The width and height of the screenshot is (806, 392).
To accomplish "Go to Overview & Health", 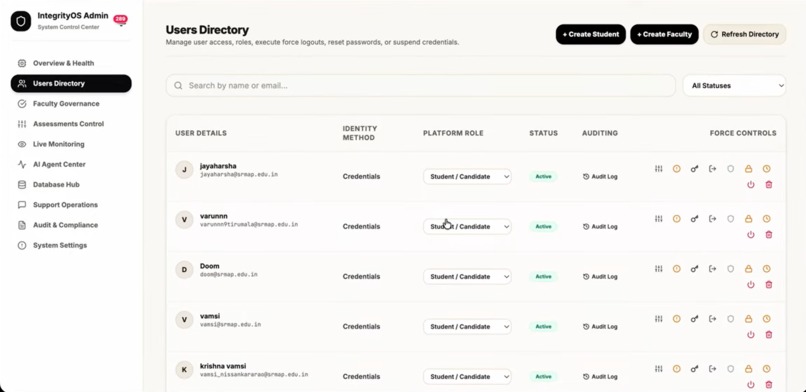I will point(71,63).
